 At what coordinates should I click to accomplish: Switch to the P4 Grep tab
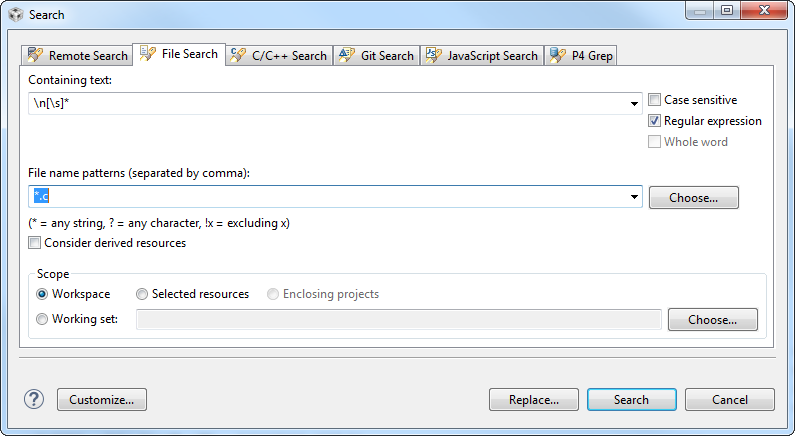tap(581, 55)
